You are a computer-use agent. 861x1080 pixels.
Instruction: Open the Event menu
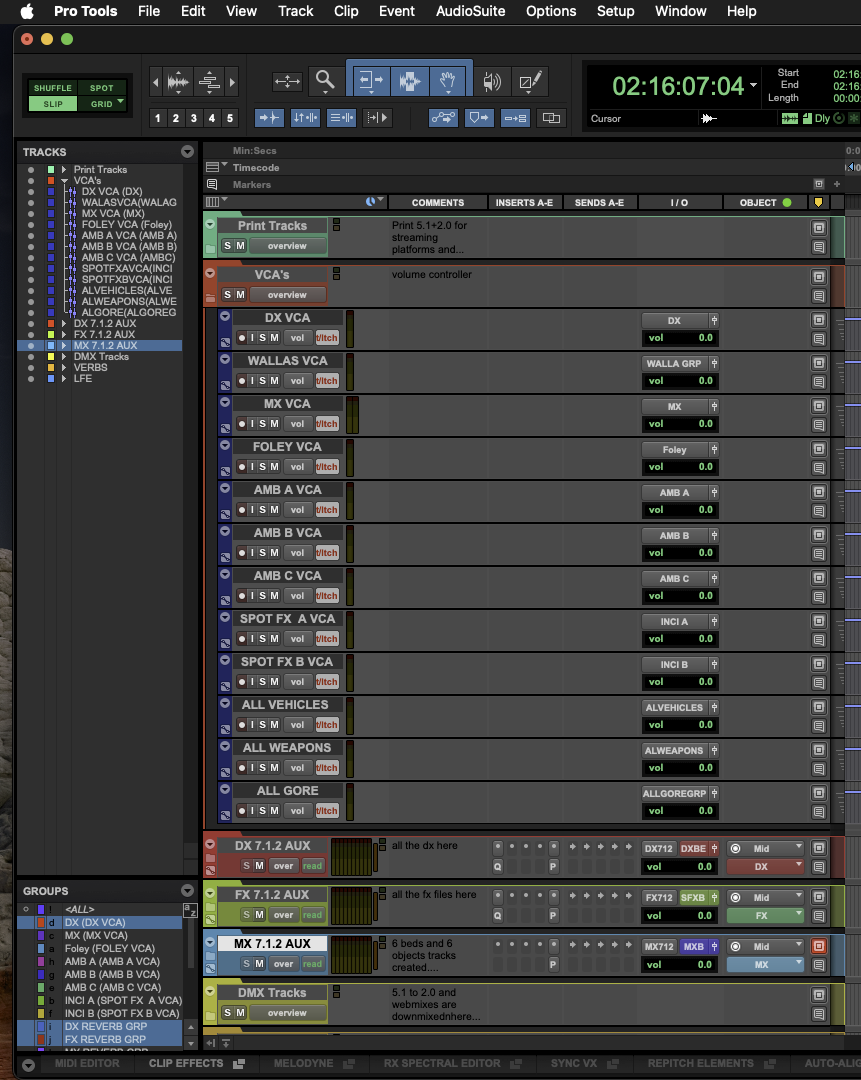click(397, 11)
